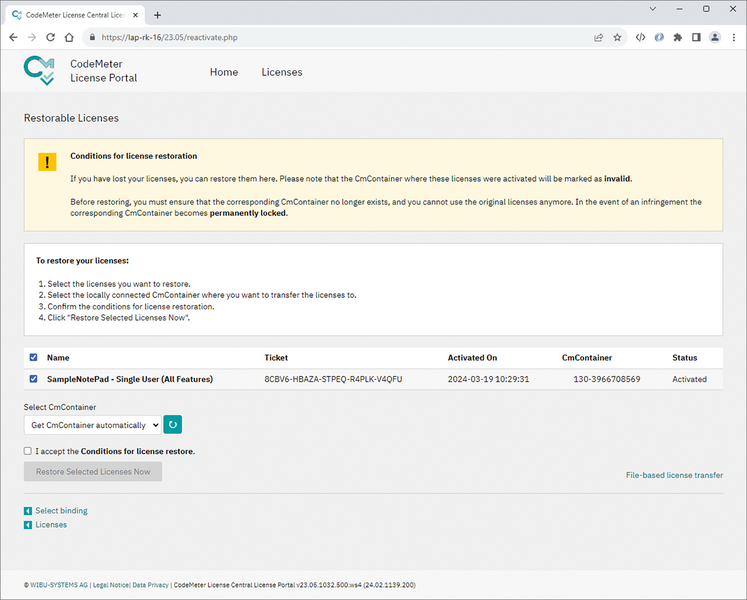Open File-based license transfer link
Image resolution: width=747 pixels, height=600 pixels.
674,475
